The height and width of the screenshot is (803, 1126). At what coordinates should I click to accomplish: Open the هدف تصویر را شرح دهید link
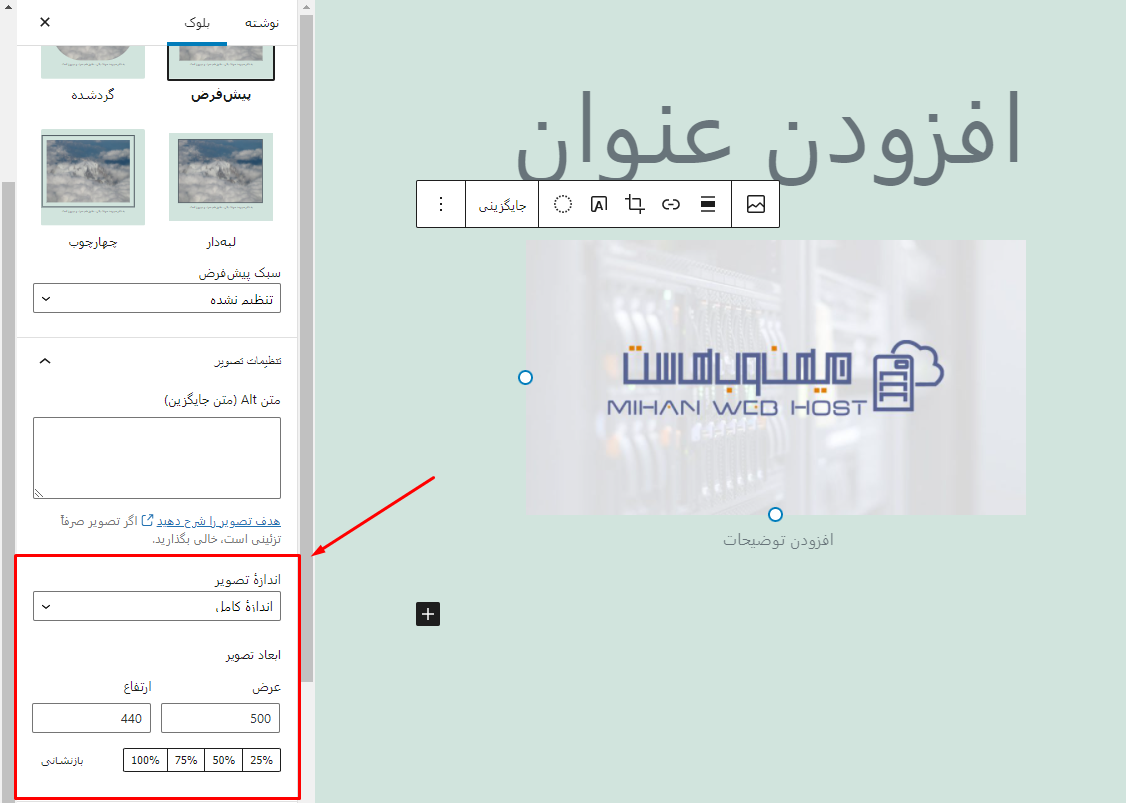(218, 521)
